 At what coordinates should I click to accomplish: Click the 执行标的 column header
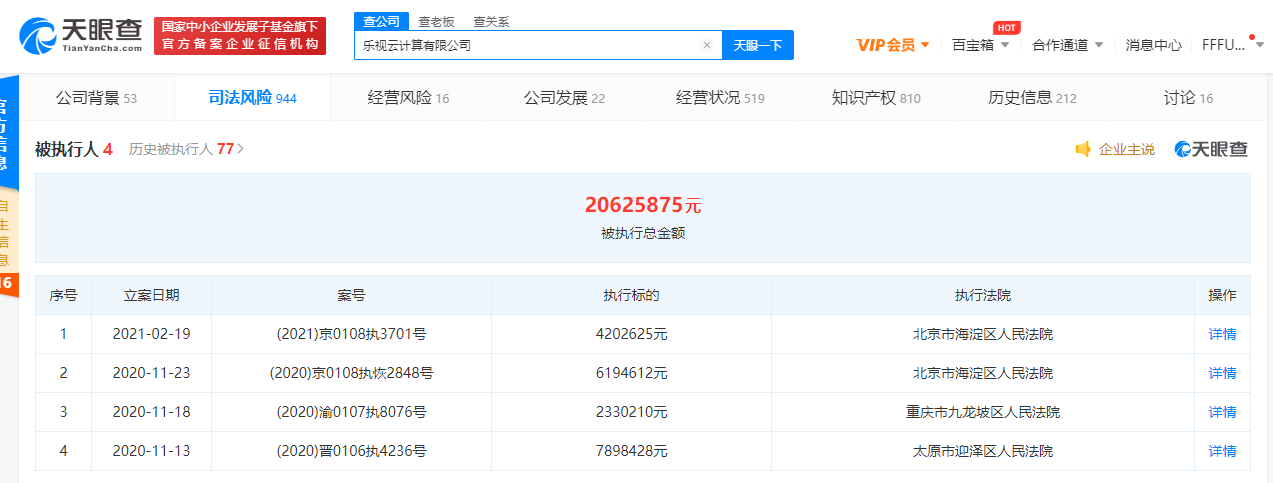point(631,295)
